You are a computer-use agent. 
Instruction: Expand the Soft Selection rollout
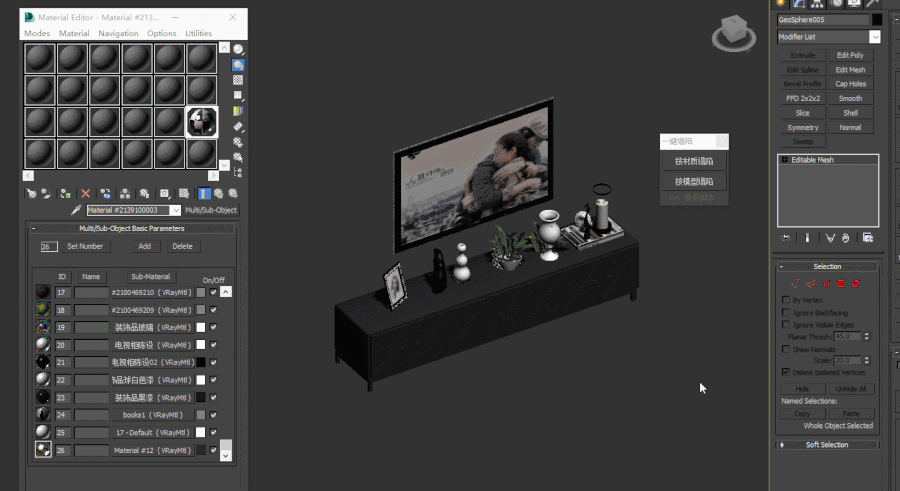781,445
